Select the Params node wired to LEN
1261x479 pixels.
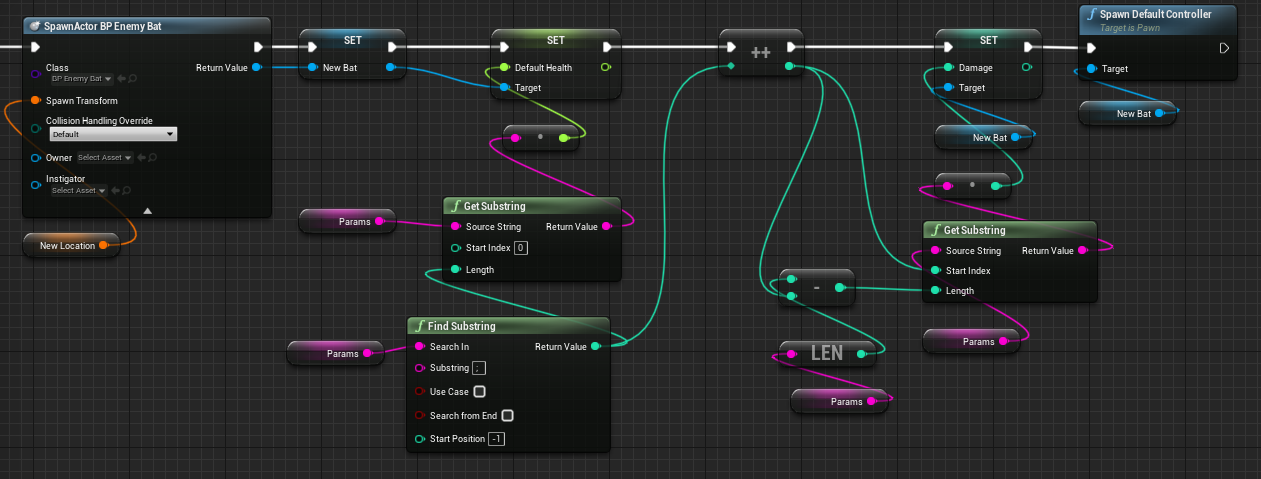(x=839, y=401)
